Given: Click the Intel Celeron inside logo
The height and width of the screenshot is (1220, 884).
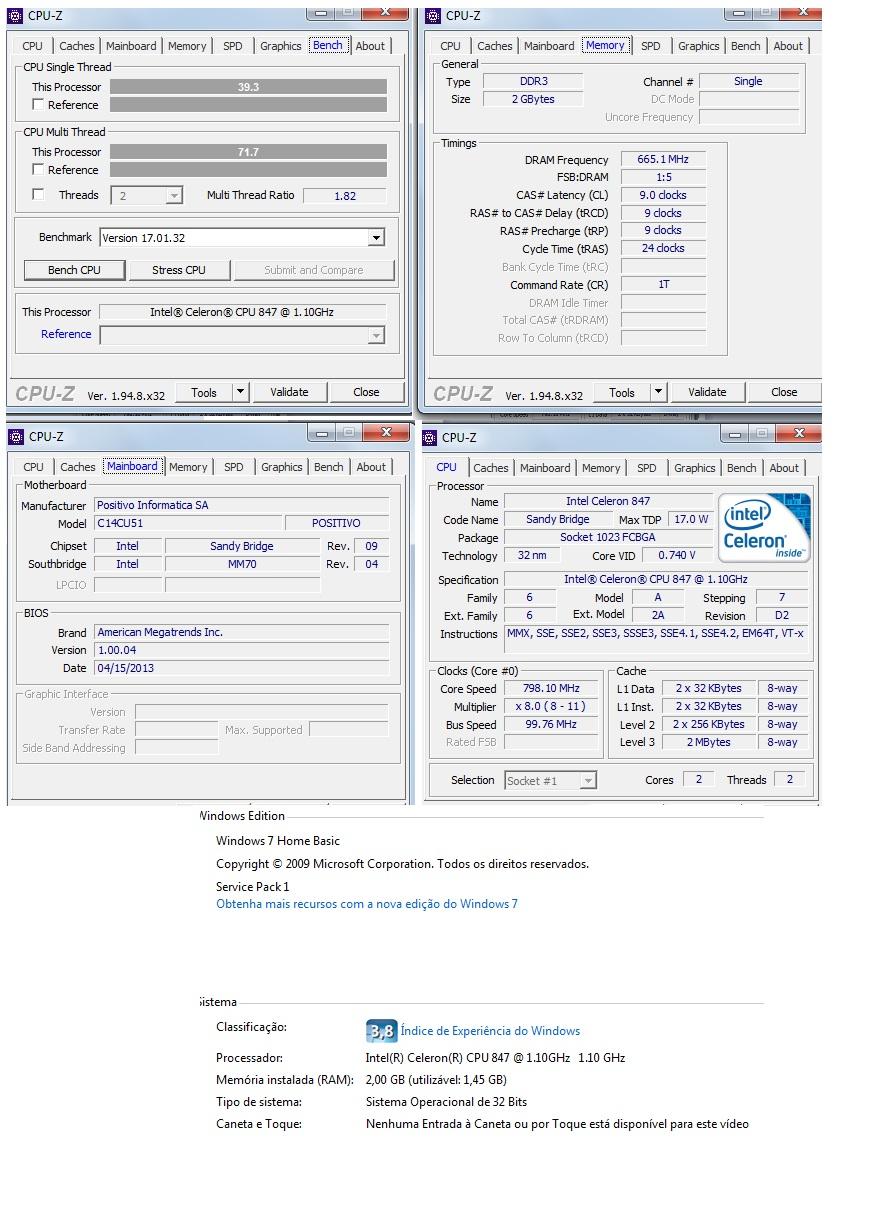Looking at the screenshot, I should (764, 529).
